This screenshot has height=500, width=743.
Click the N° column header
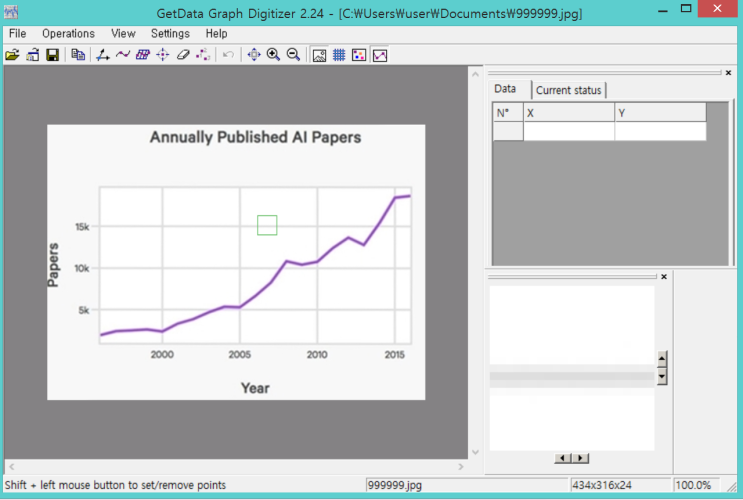(508, 113)
